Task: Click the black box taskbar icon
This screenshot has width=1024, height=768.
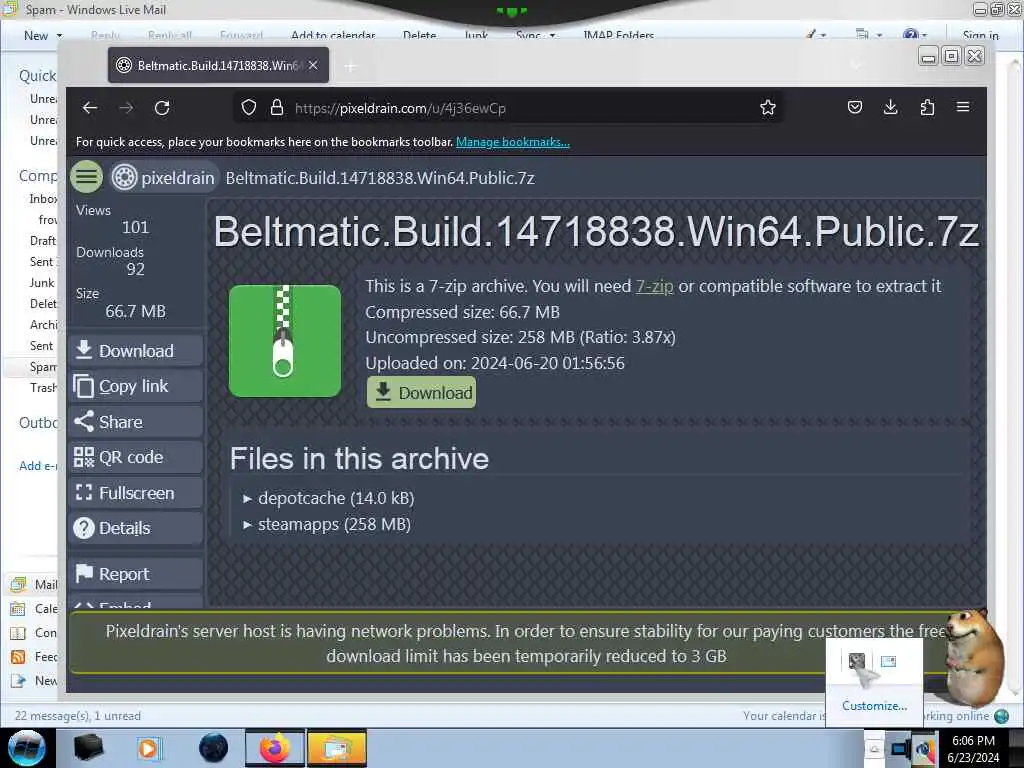Action: point(88,748)
